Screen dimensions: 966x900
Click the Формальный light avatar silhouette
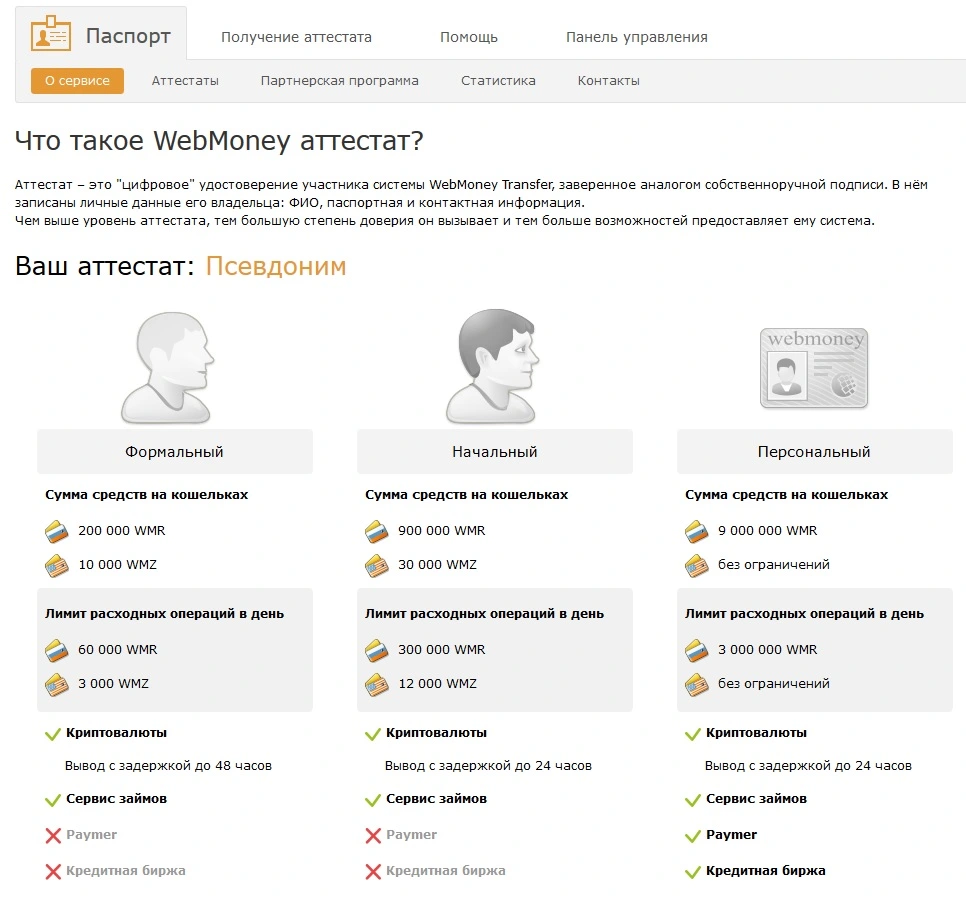click(167, 368)
